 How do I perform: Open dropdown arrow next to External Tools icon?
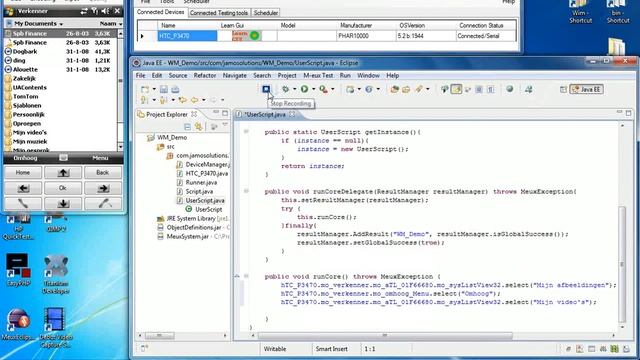point(333,89)
